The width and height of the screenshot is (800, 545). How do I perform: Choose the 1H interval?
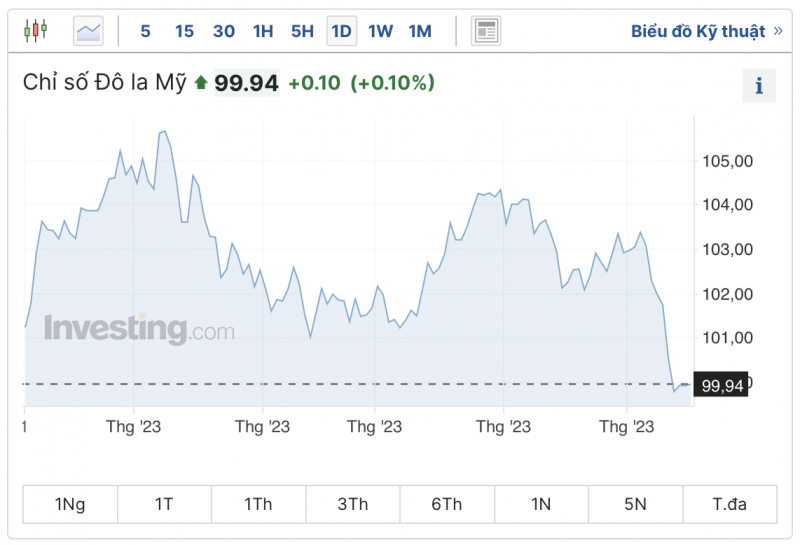point(263,31)
